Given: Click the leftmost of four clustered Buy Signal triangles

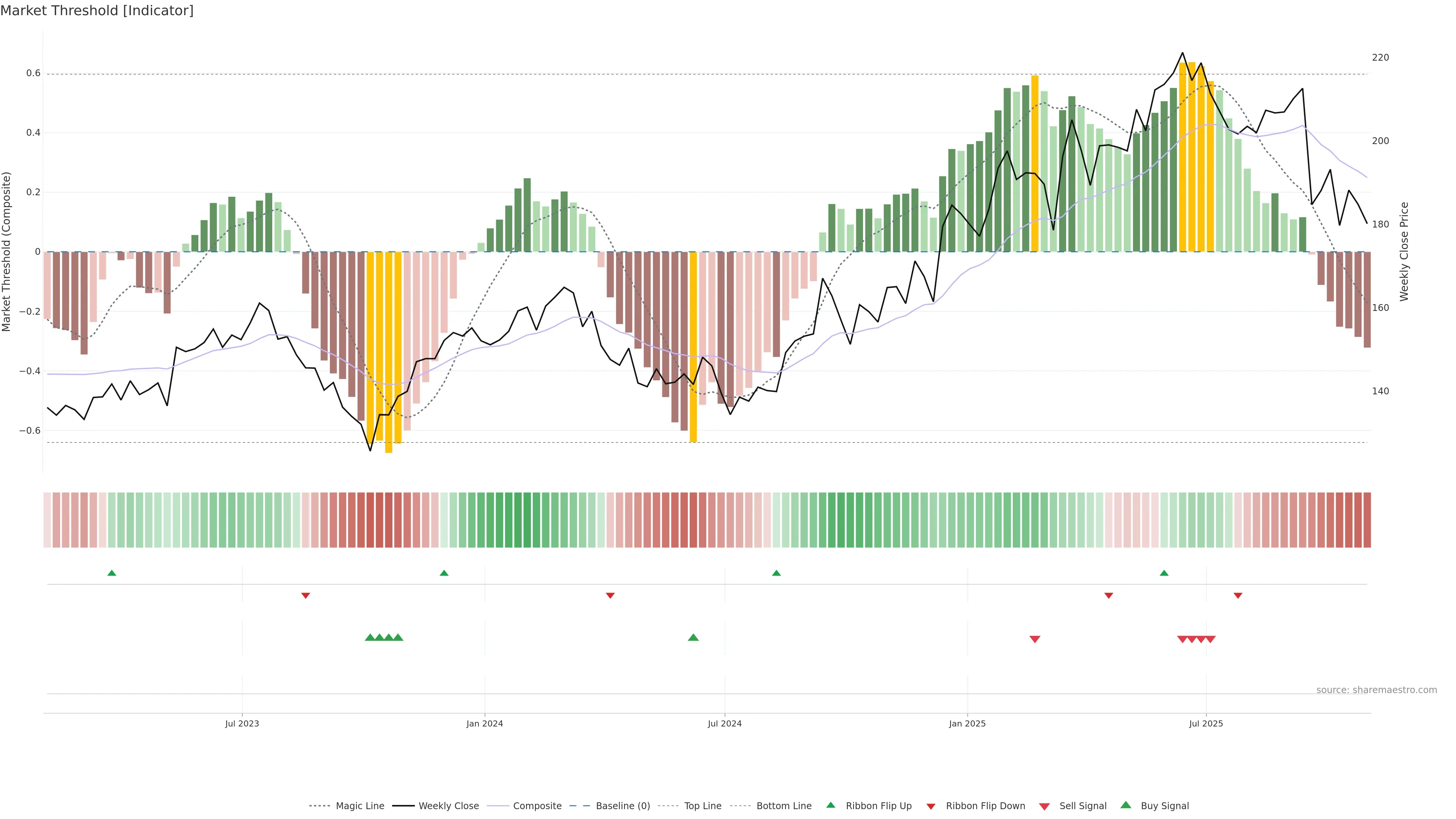Looking at the screenshot, I should click(370, 637).
